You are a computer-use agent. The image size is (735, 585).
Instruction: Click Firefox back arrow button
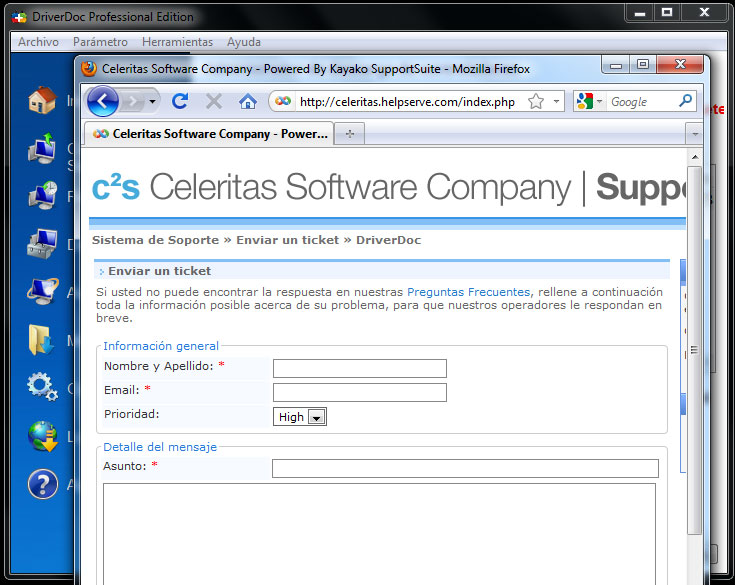(103, 101)
